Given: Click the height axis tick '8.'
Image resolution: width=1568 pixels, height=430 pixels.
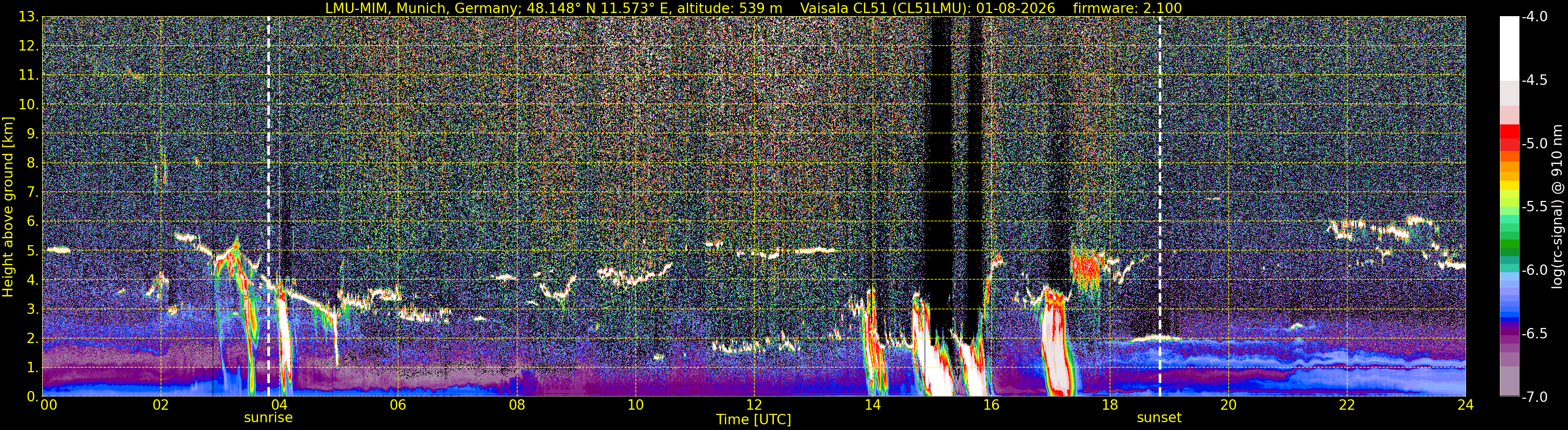Looking at the screenshot, I should 33,163.
